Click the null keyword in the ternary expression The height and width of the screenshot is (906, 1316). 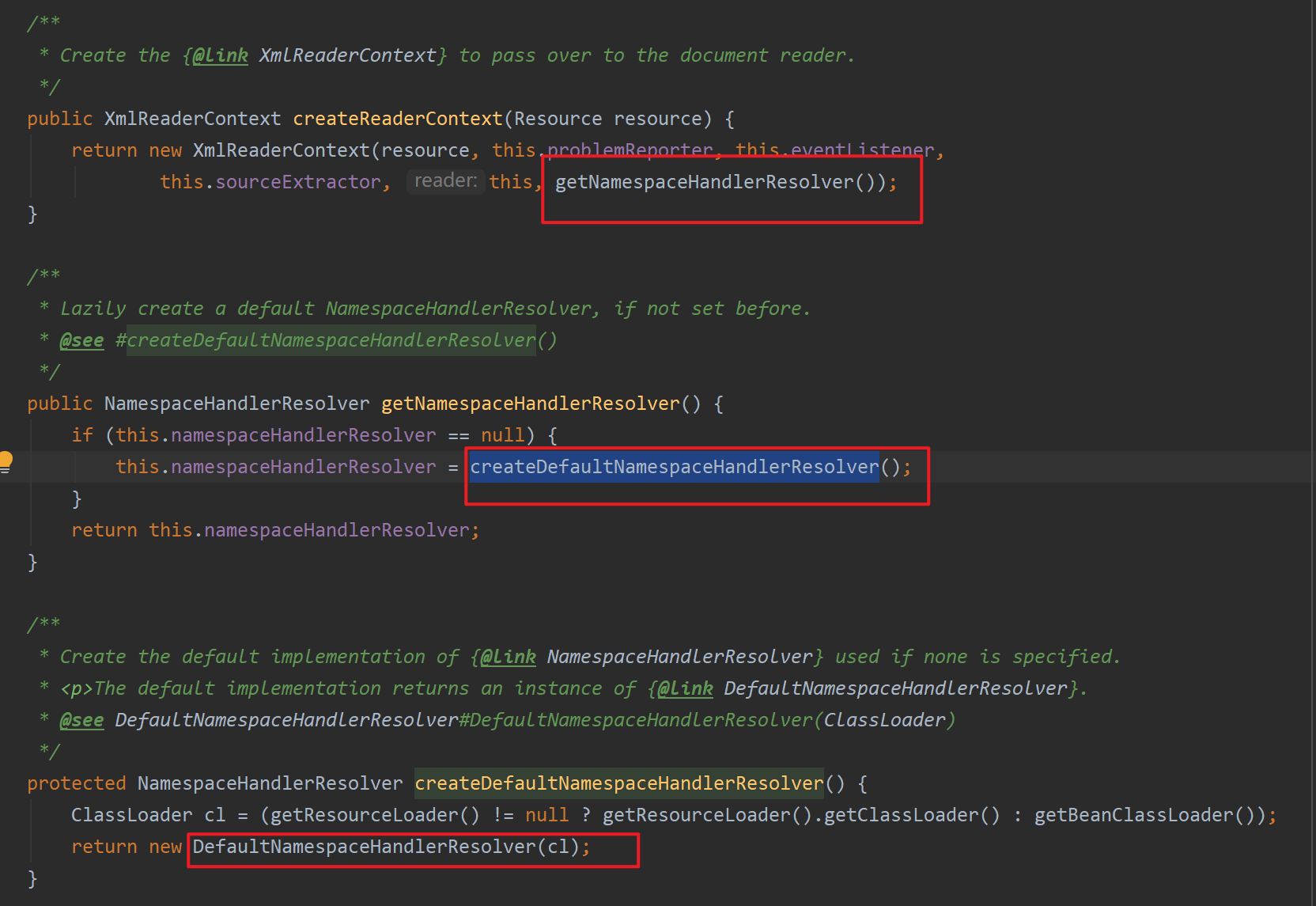click(x=547, y=815)
